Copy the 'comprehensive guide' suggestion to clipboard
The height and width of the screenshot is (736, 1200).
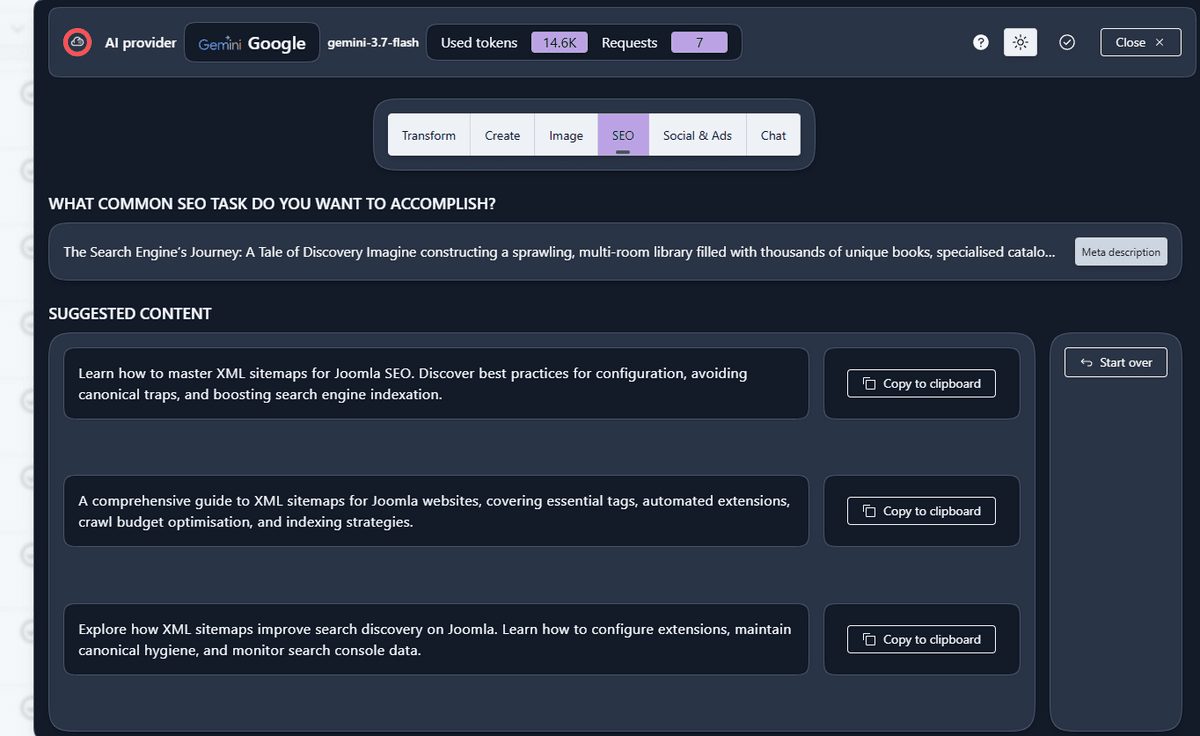click(x=922, y=511)
